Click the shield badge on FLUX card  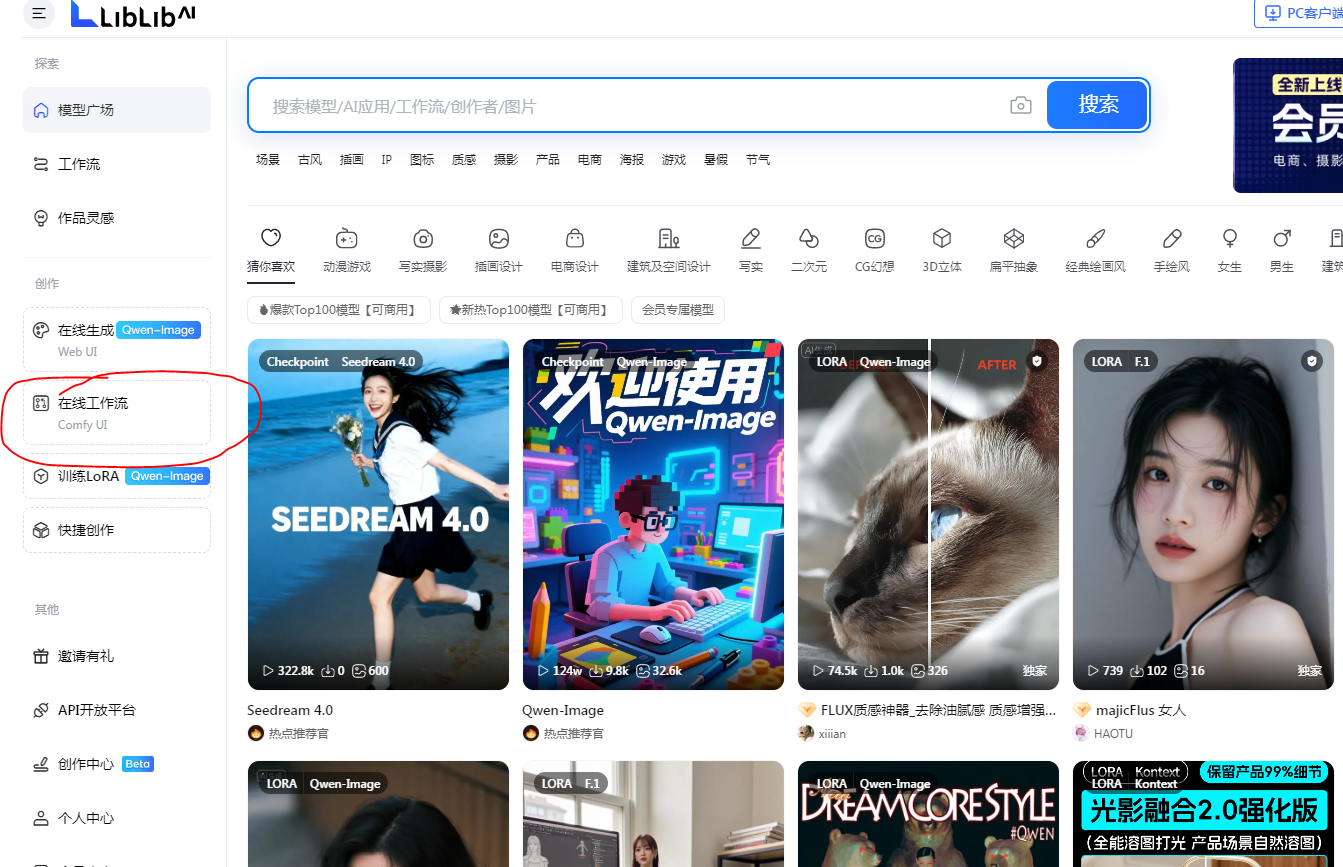click(1036, 361)
